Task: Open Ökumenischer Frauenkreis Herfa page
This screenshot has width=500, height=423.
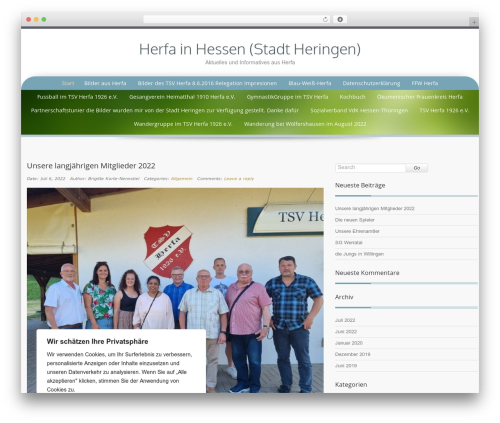Action: point(420,97)
